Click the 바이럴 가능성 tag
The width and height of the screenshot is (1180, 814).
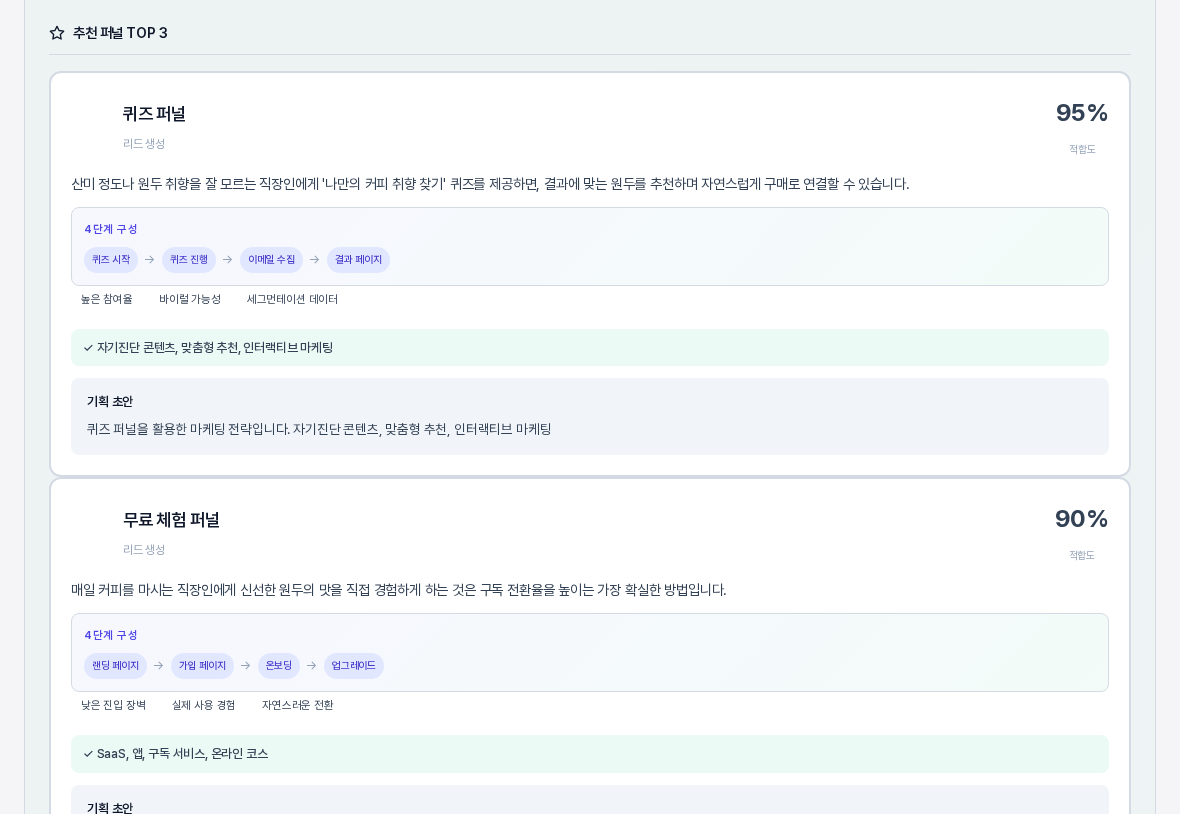click(x=190, y=299)
